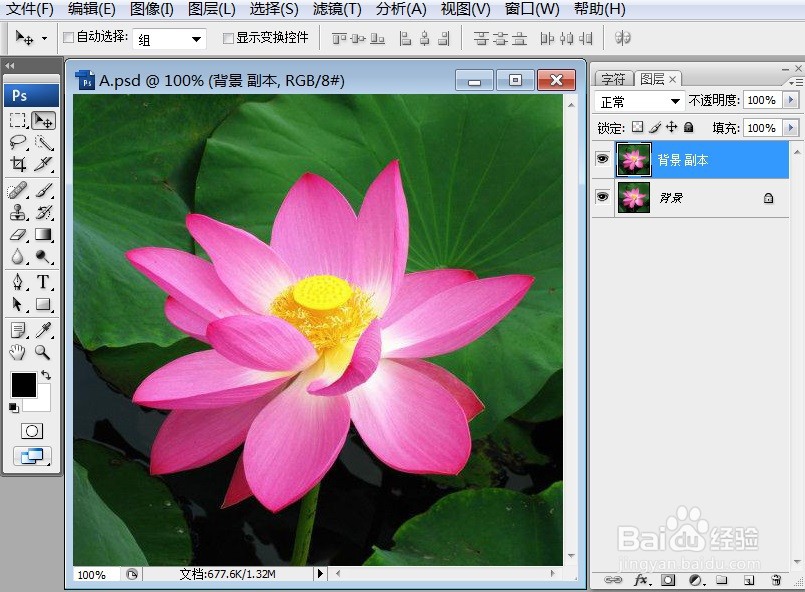Select the Hand tool
Viewport: 805px width, 592px height.
18,352
